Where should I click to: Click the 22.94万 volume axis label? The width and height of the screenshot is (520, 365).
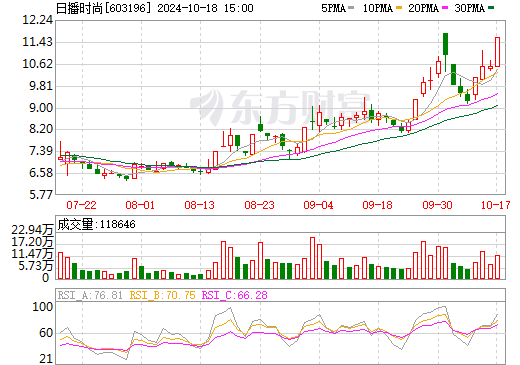pyautogui.click(x=32, y=230)
